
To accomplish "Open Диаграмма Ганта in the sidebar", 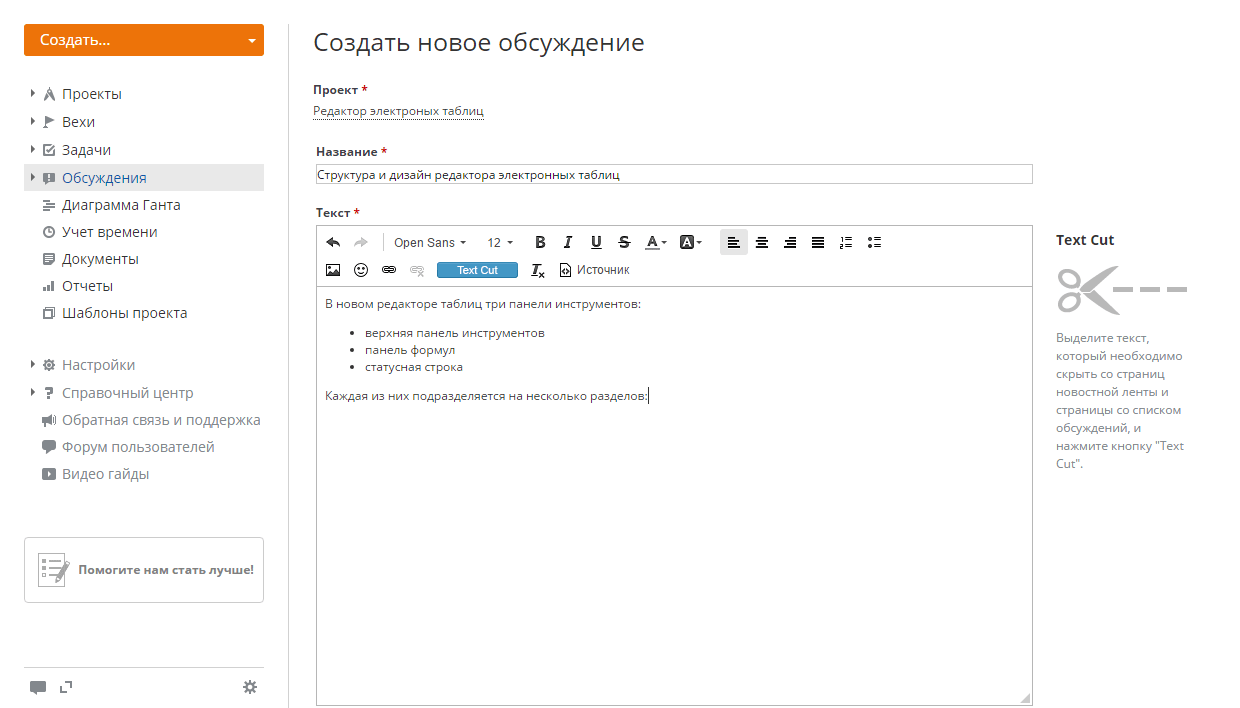I will point(121,205).
